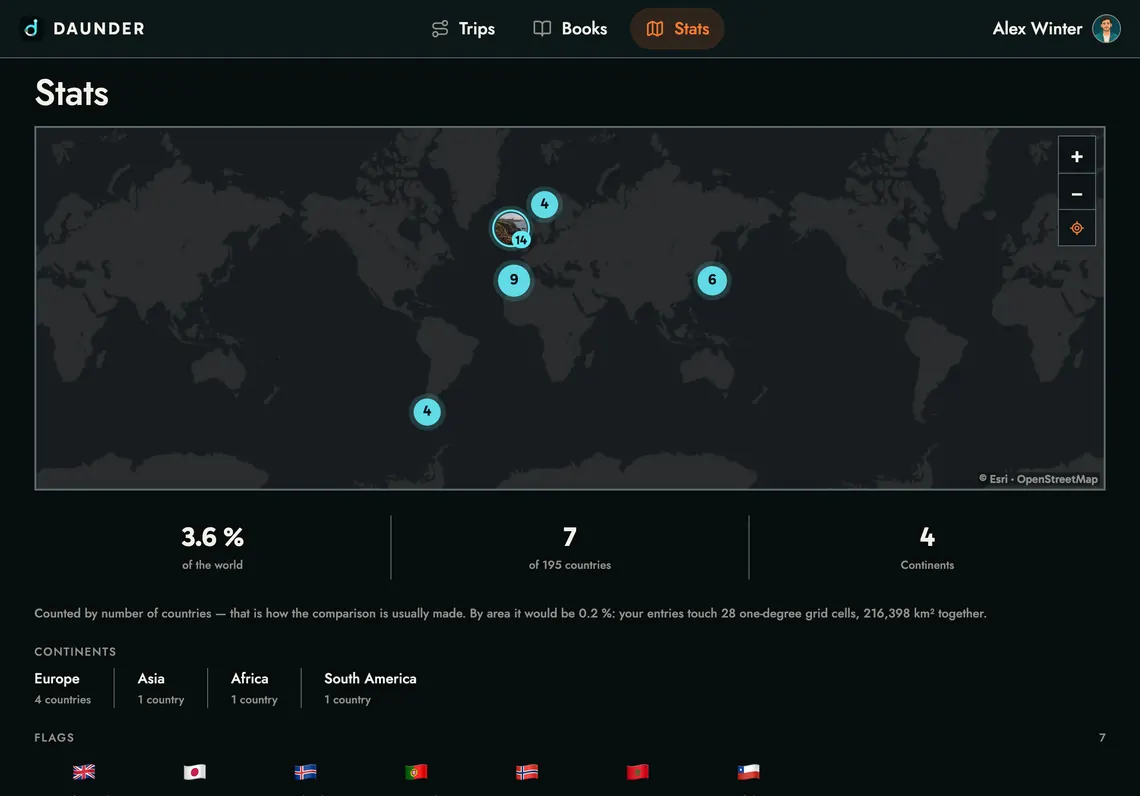Viewport: 1140px width, 796px height.
Task: Open the Books tab
Action: pyautogui.click(x=570, y=28)
